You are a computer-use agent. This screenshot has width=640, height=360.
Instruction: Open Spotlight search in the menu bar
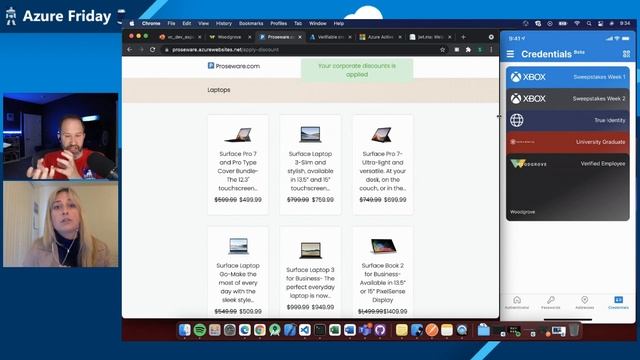(x=589, y=24)
